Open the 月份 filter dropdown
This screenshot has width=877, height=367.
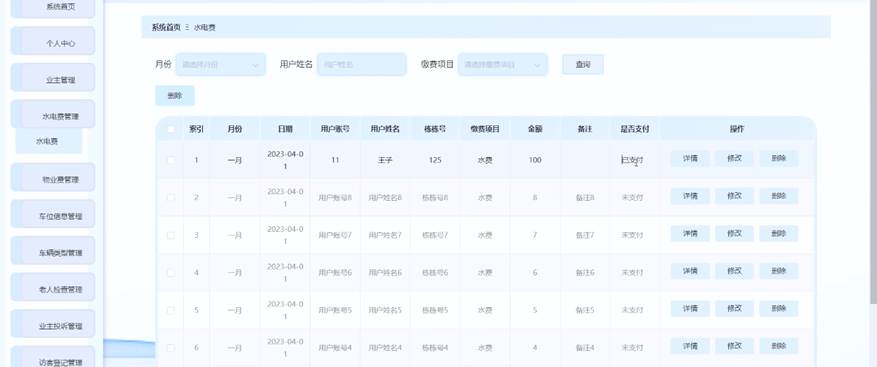pyautogui.click(x=220, y=64)
